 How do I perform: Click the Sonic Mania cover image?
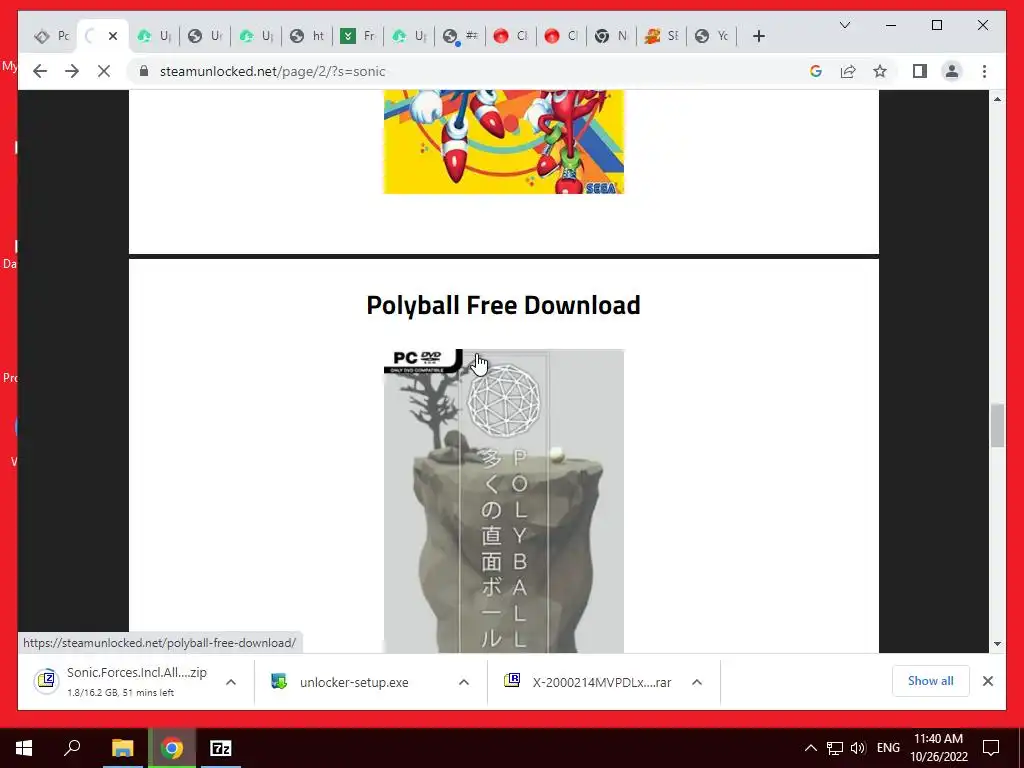point(504,142)
